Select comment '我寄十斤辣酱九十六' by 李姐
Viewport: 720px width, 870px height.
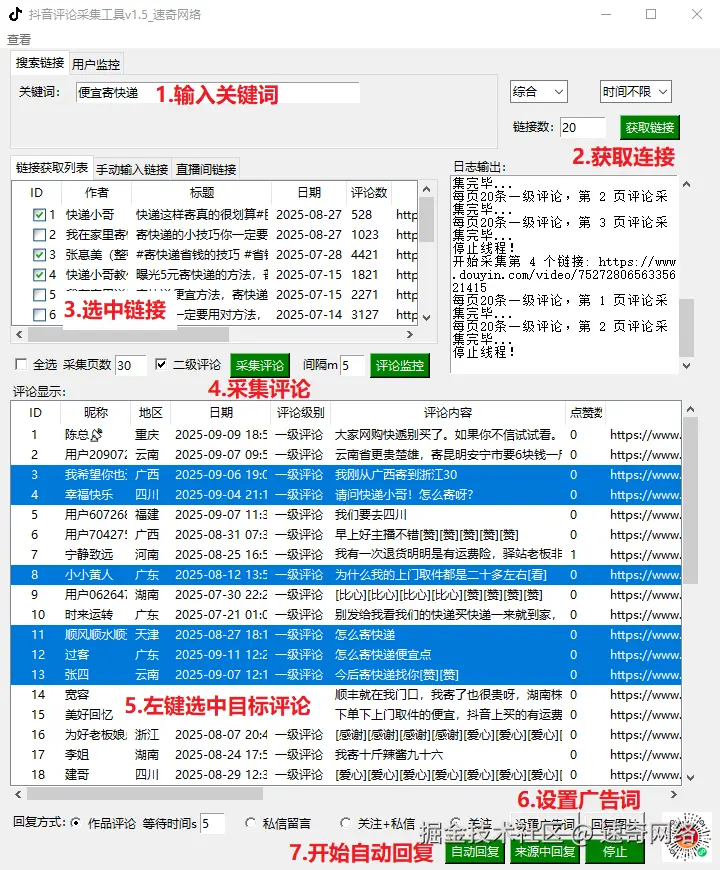coord(346,754)
